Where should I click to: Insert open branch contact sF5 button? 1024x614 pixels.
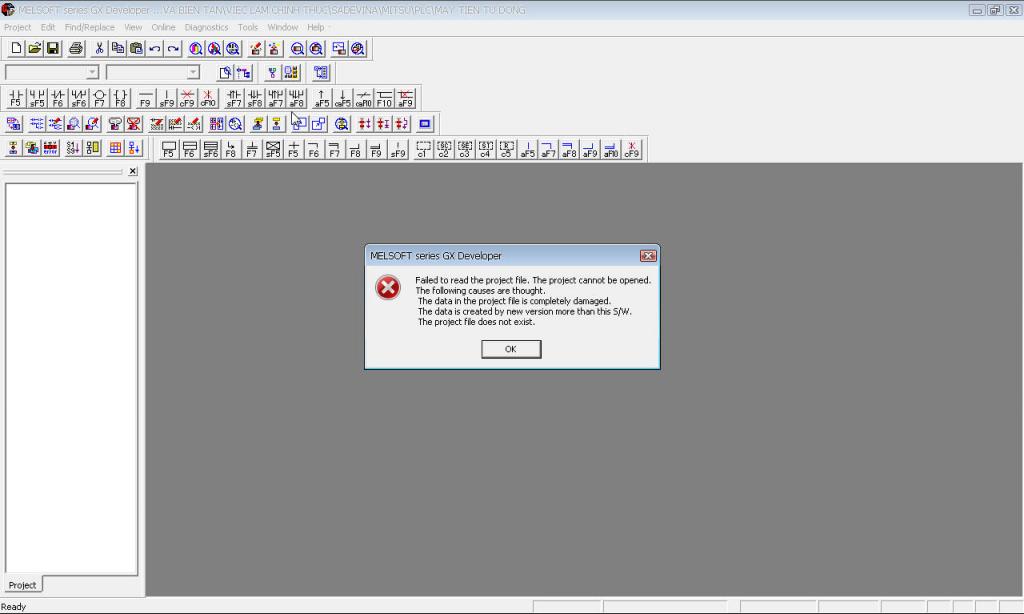click(x=37, y=98)
